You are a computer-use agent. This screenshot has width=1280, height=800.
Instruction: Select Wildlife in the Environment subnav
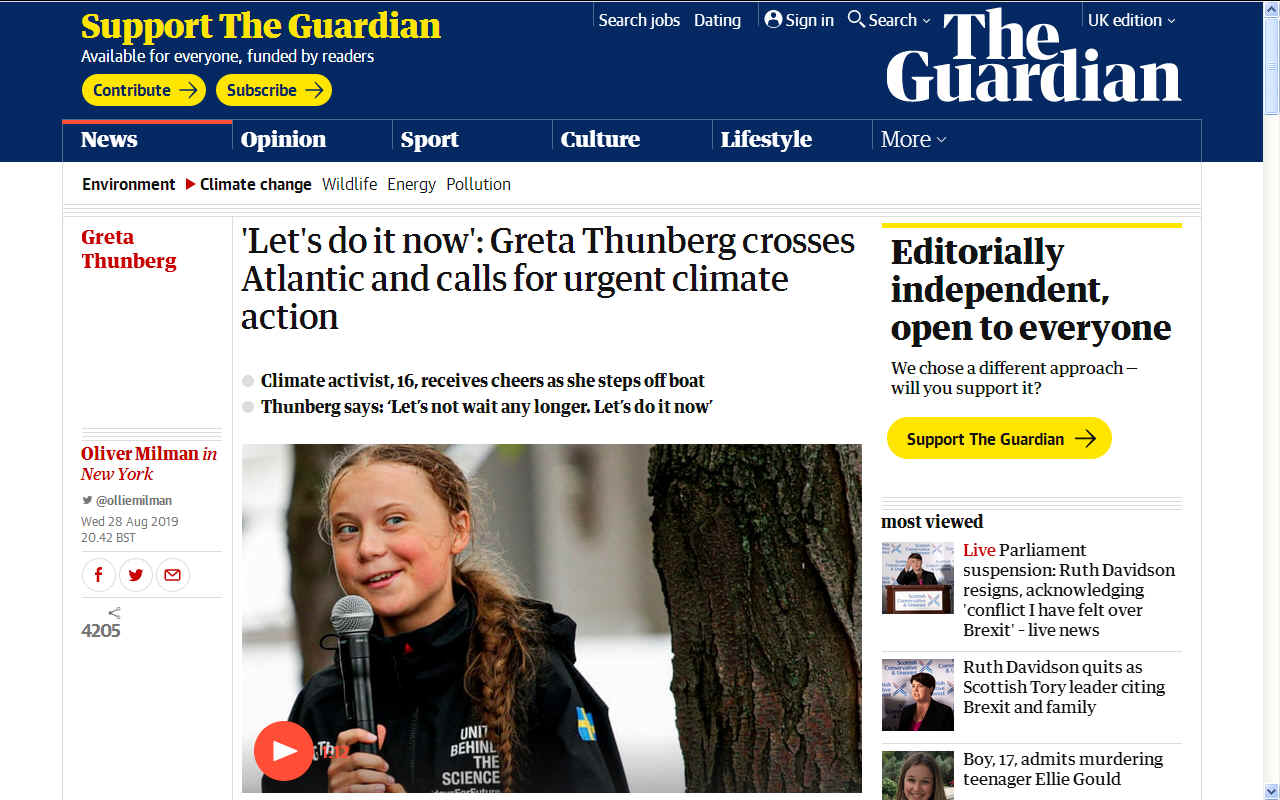pos(349,184)
